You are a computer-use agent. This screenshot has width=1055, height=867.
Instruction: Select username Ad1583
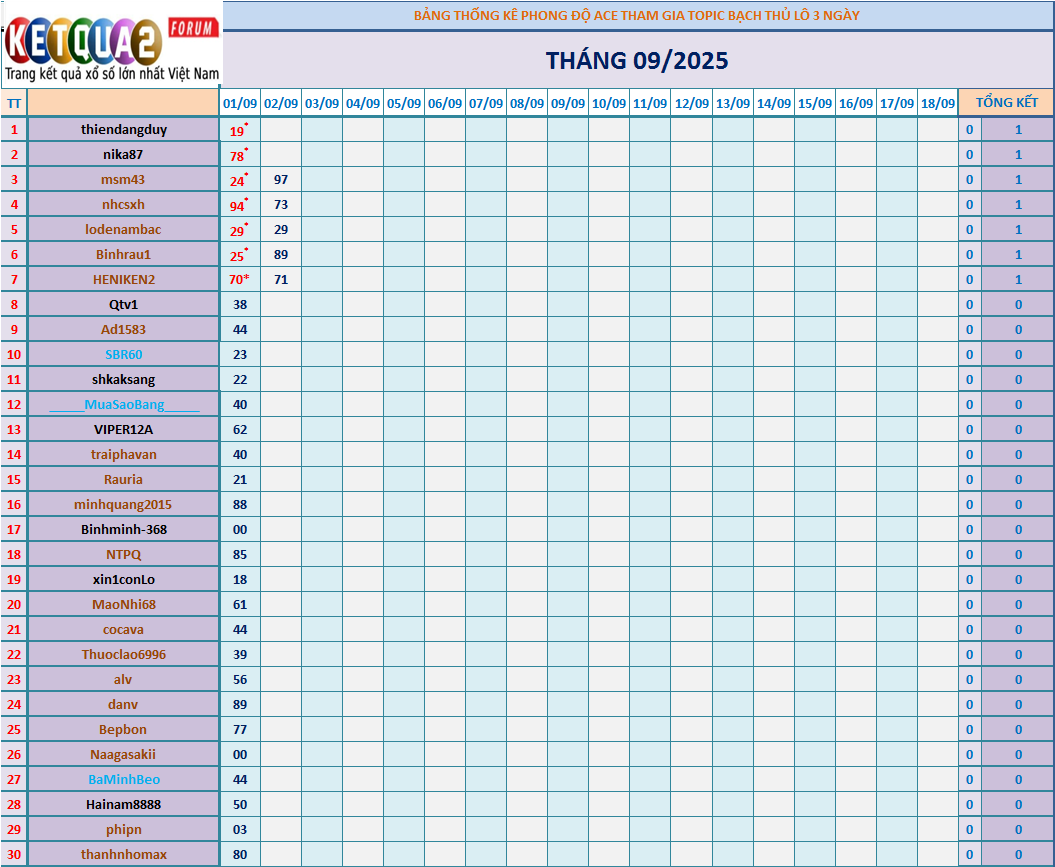tap(123, 330)
